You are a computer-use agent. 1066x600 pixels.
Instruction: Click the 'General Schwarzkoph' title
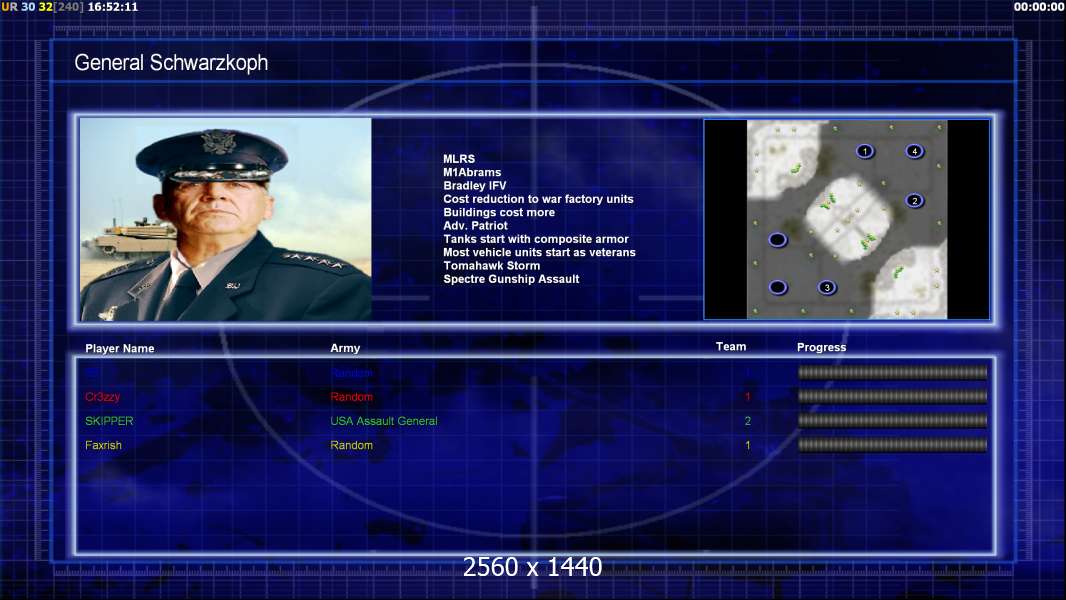point(171,63)
